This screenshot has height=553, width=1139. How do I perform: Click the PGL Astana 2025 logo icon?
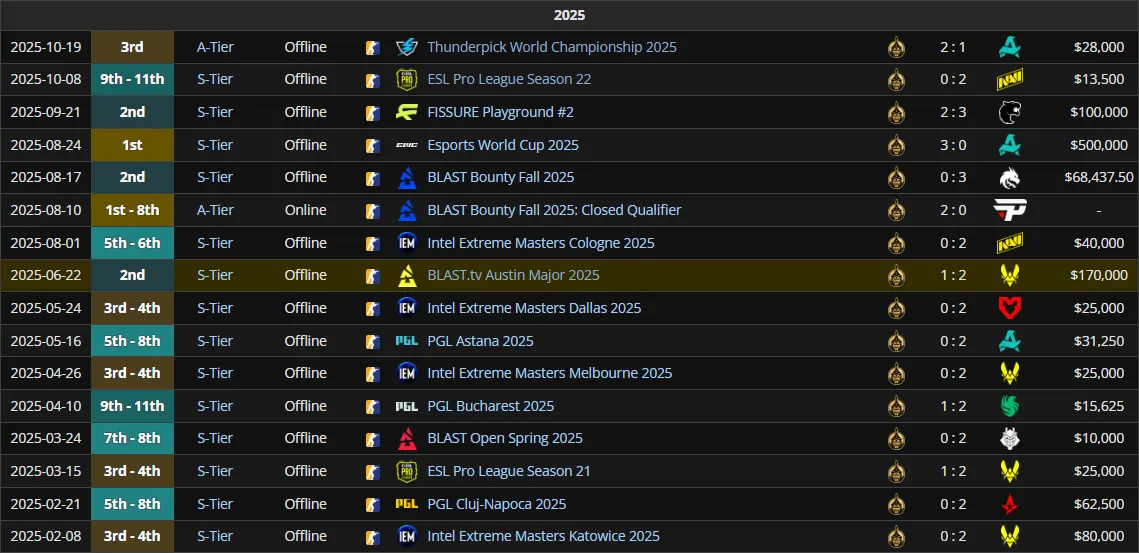(407, 341)
